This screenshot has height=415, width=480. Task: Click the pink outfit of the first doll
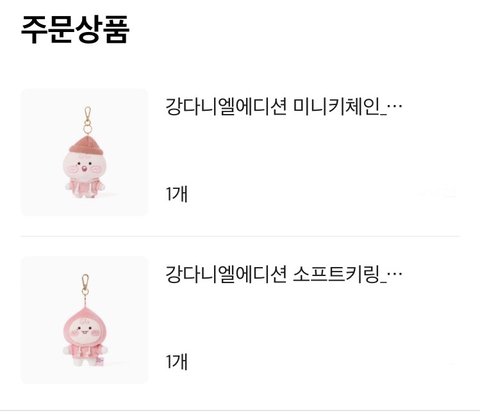(86, 187)
